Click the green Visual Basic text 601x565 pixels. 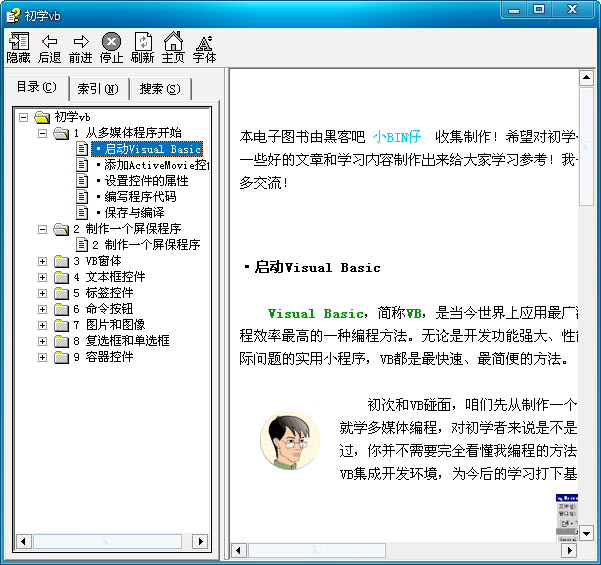point(316,314)
